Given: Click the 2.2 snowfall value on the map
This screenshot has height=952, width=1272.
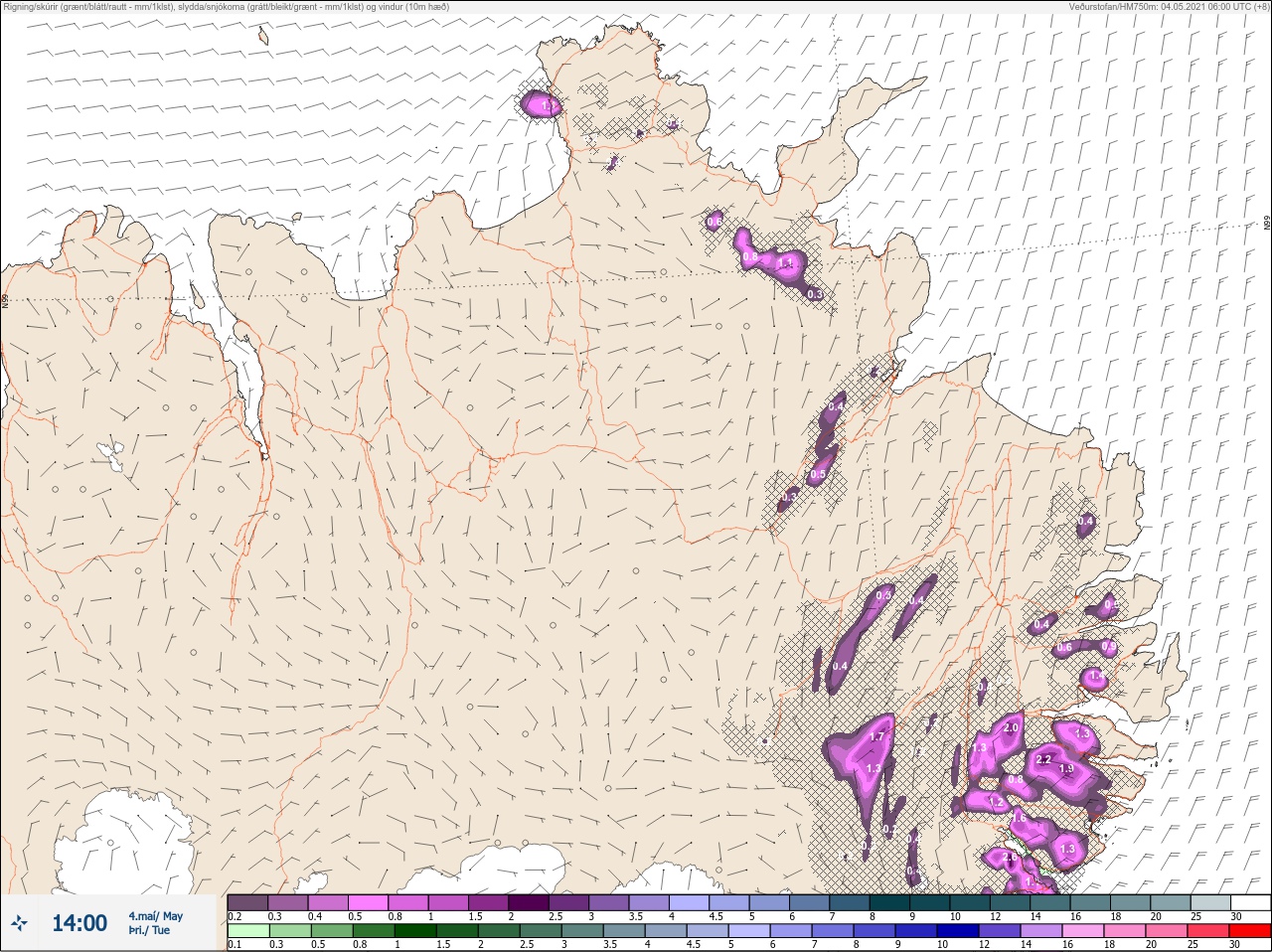Looking at the screenshot, I should (x=1043, y=760).
